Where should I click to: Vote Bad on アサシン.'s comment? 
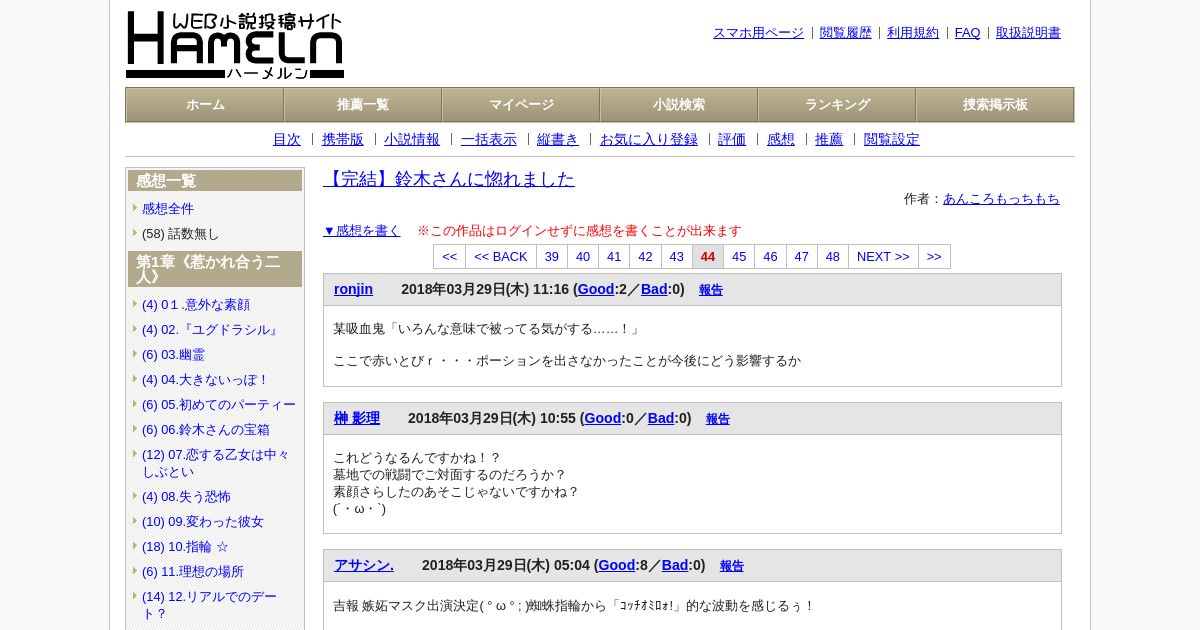pyautogui.click(x=675, y=566)
